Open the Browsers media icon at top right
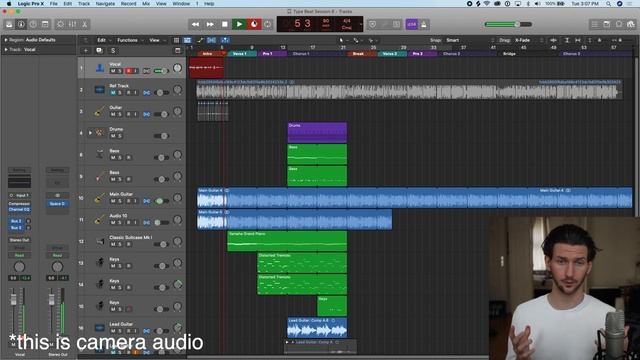This screenshot has height=360, width=640. tap(631, 24)
